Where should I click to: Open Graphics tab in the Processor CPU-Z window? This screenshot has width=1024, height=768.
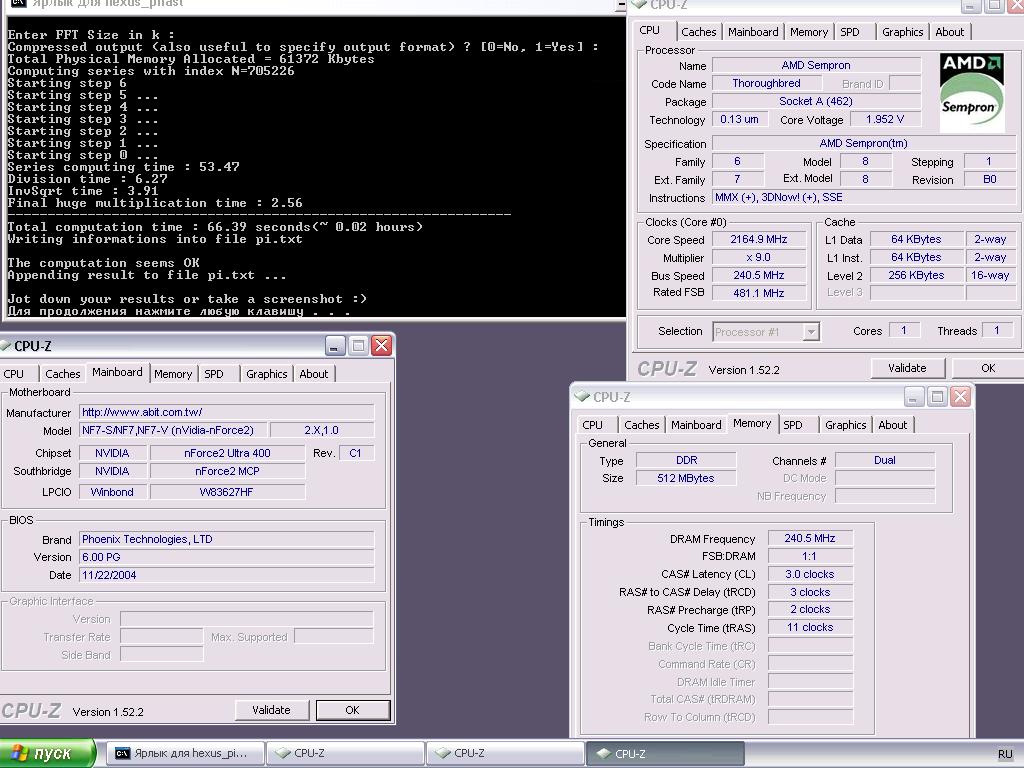tap(903, 32)
